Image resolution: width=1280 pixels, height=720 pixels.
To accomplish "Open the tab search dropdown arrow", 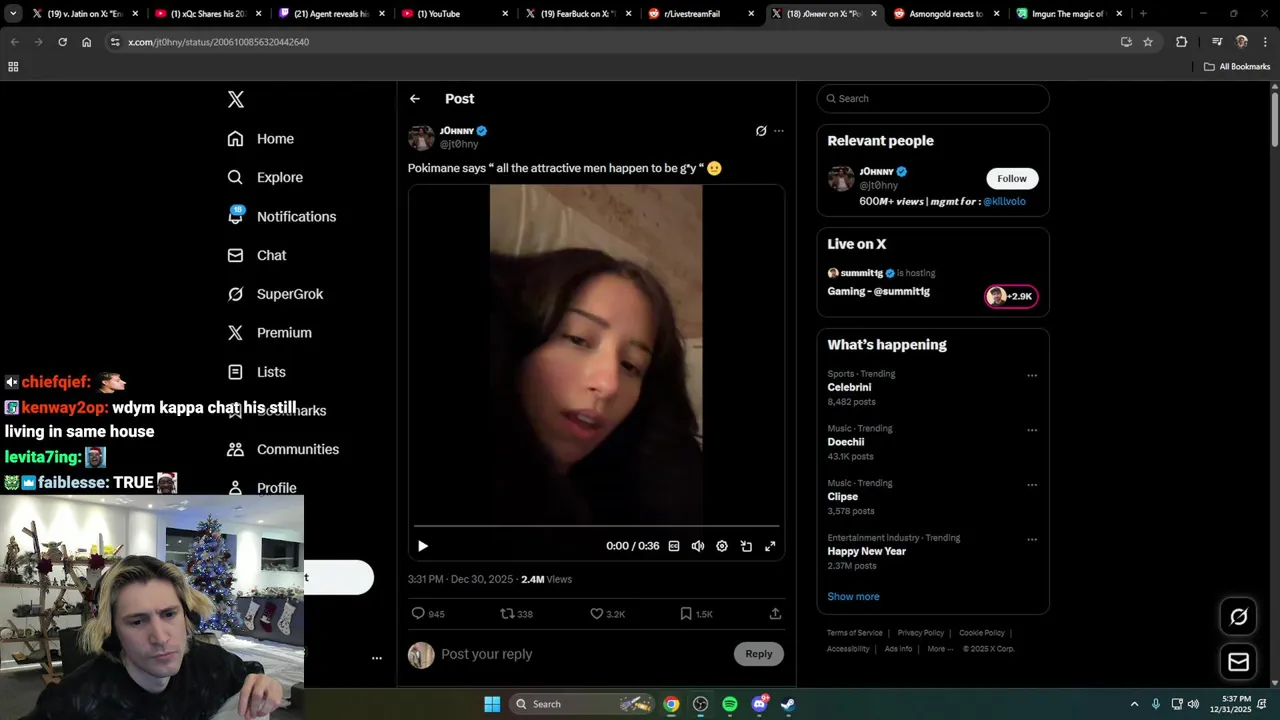I will coord(13,14).
